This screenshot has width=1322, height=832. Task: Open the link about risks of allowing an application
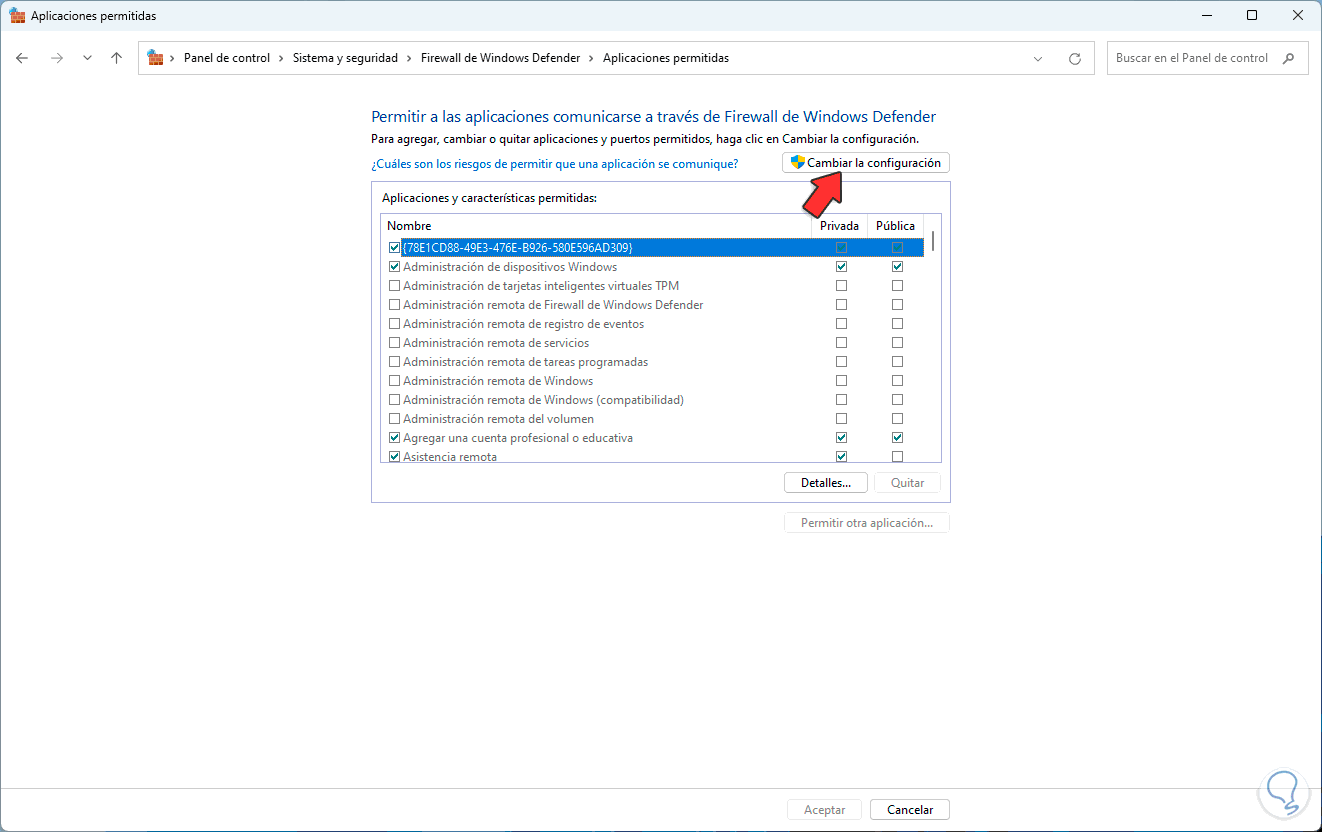[x=555, y=163]
